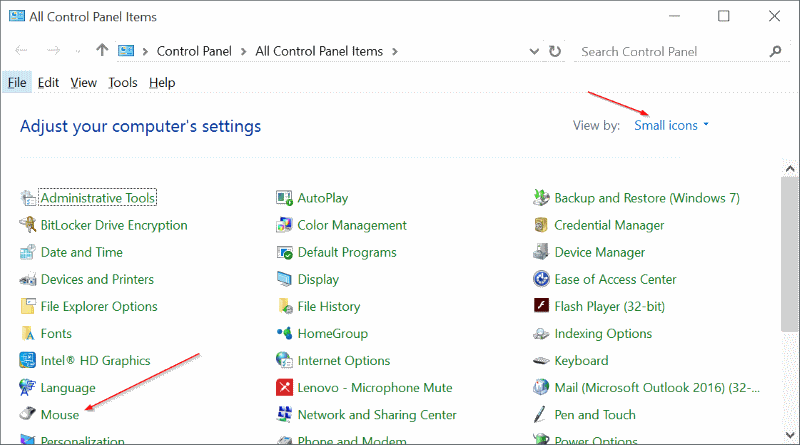Click the AutoPlay icon
Viewport: 800px width, 445px height.
point(284,198)
